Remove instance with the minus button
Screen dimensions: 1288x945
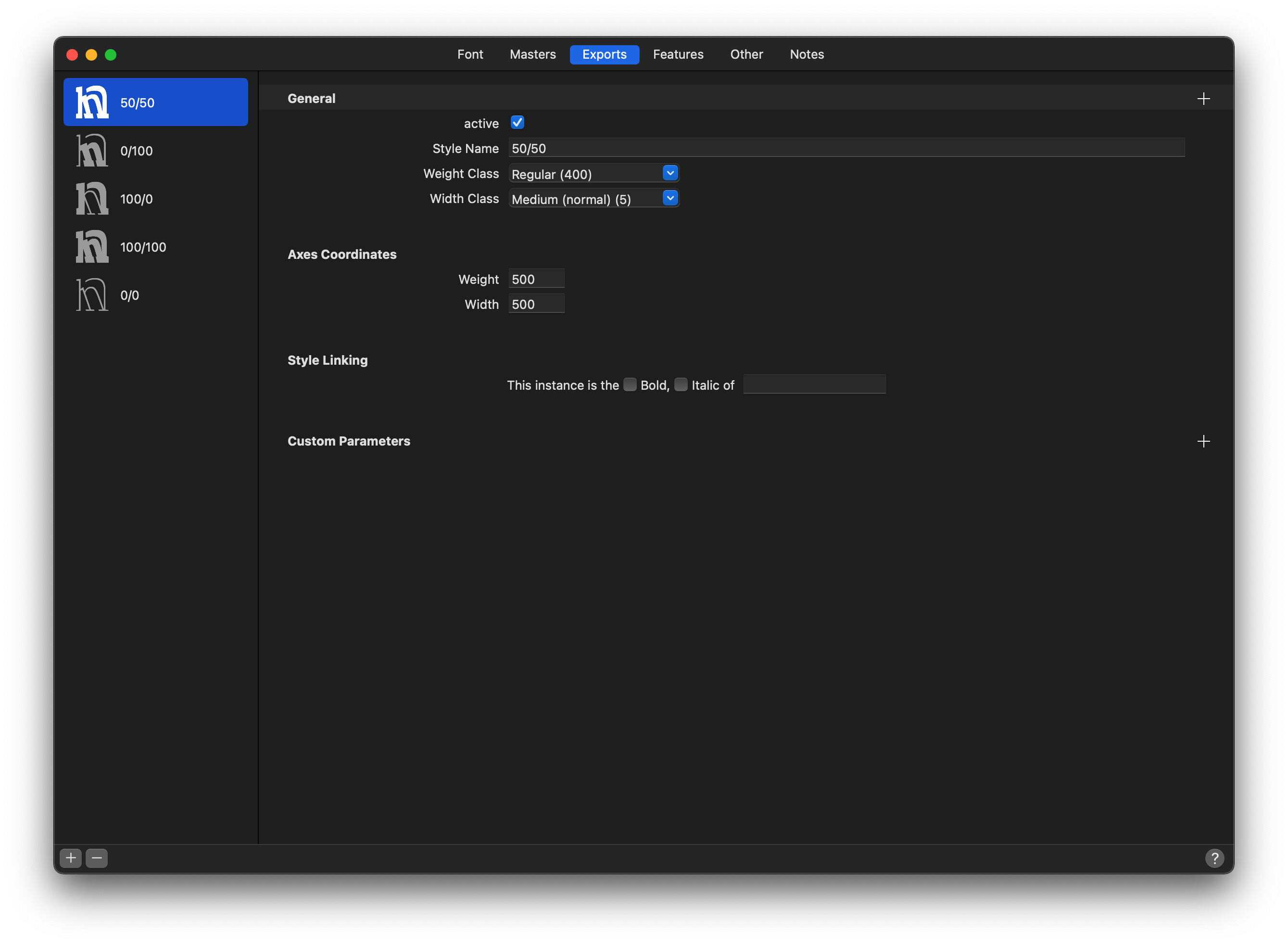pos(97,858)
